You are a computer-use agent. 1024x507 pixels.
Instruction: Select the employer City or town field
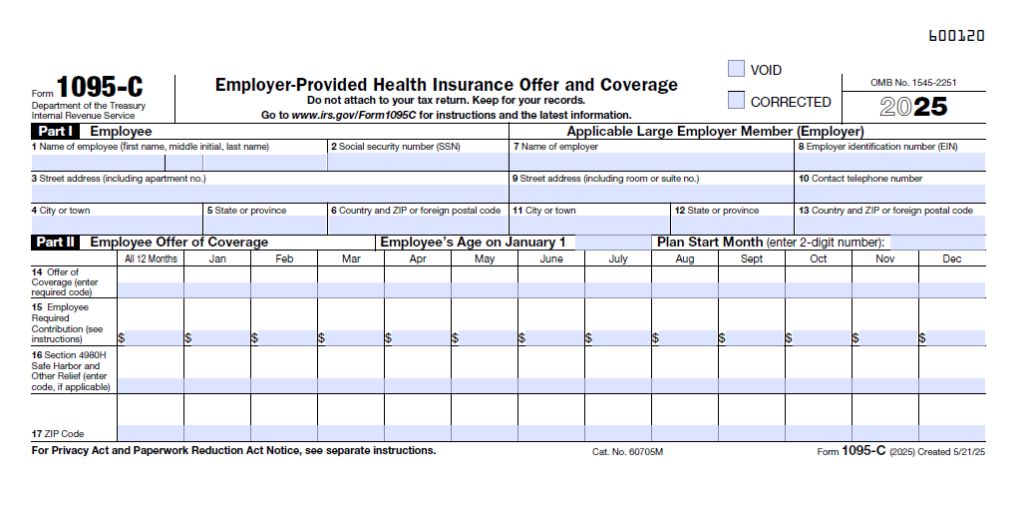589,225
